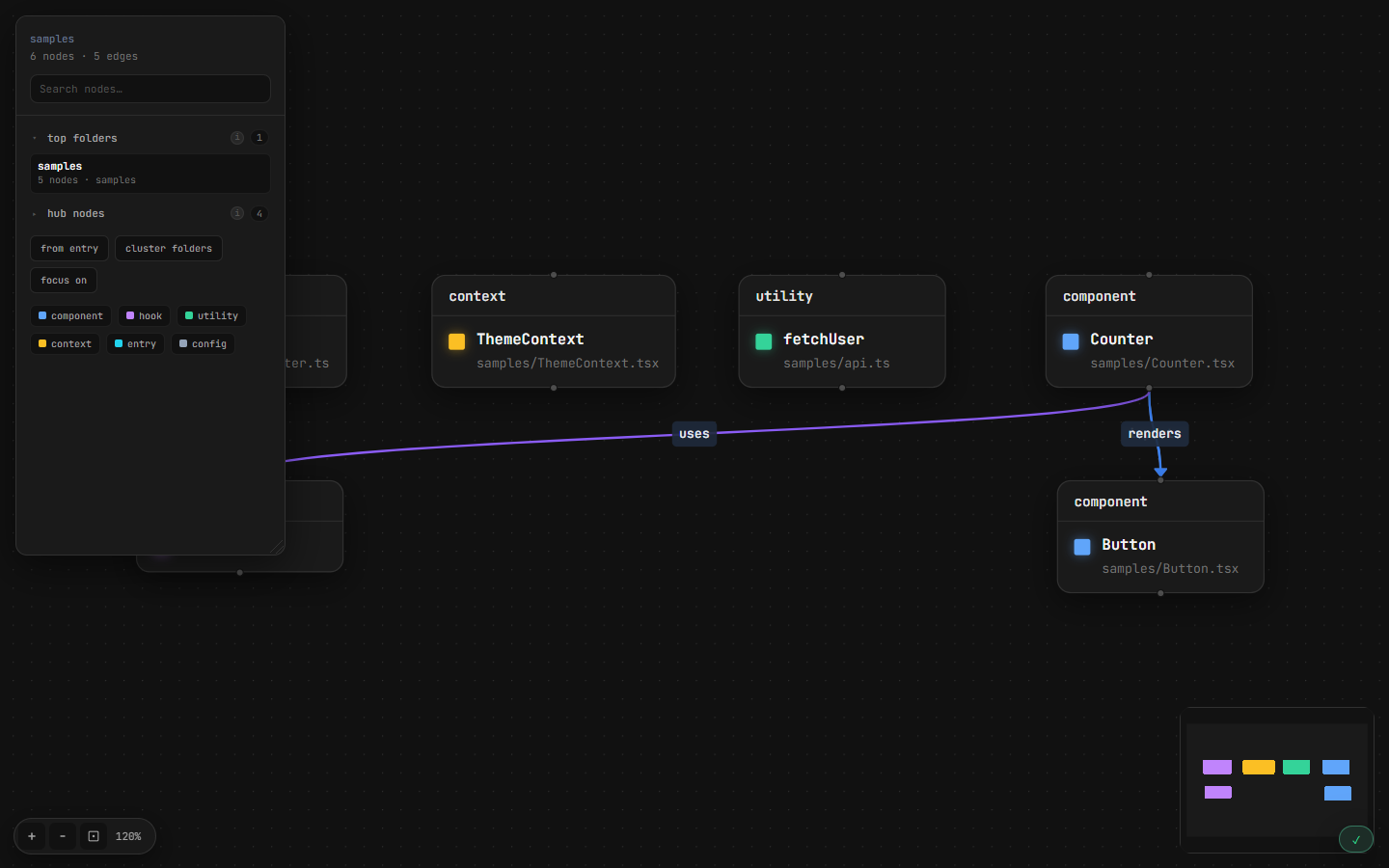This screenshot has width=1389, height=868.
Task: Click the bottom handle of fetchUser node
Action: coord(842,388)
